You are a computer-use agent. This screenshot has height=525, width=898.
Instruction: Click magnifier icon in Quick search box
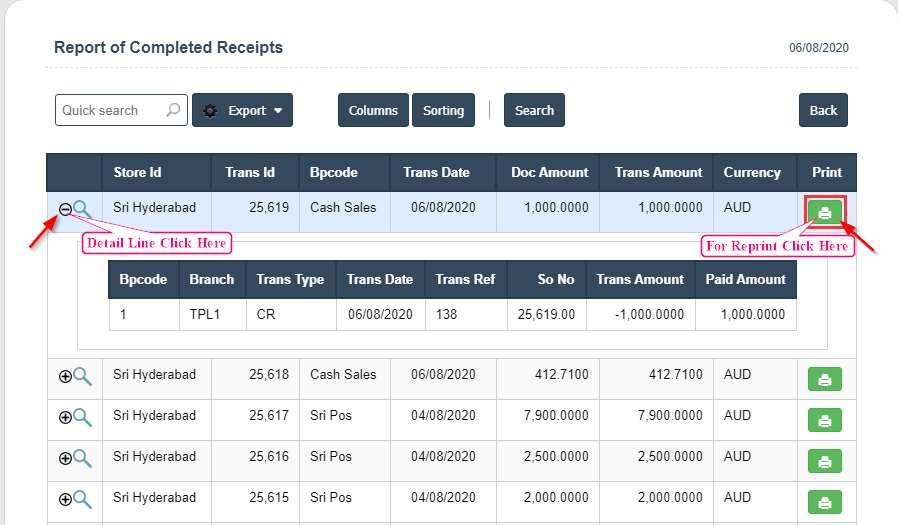pos(174,111)
